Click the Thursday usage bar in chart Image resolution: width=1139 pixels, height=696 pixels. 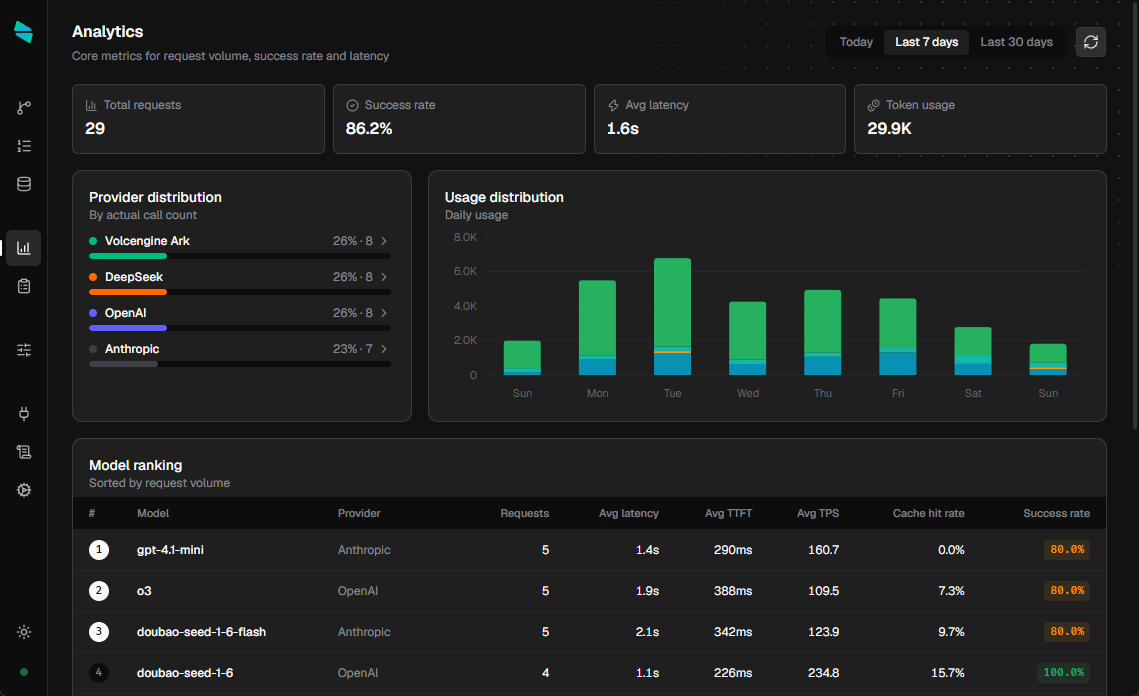(x=823, y=333)
